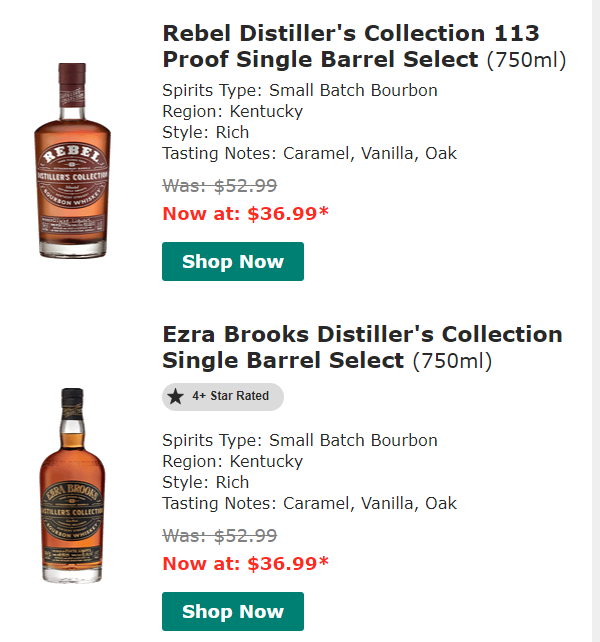This screenshot has height=642, width=600.
Task: Click the Rebel bourbon's crossed-out $52.99 price
Action: [220, 185]
